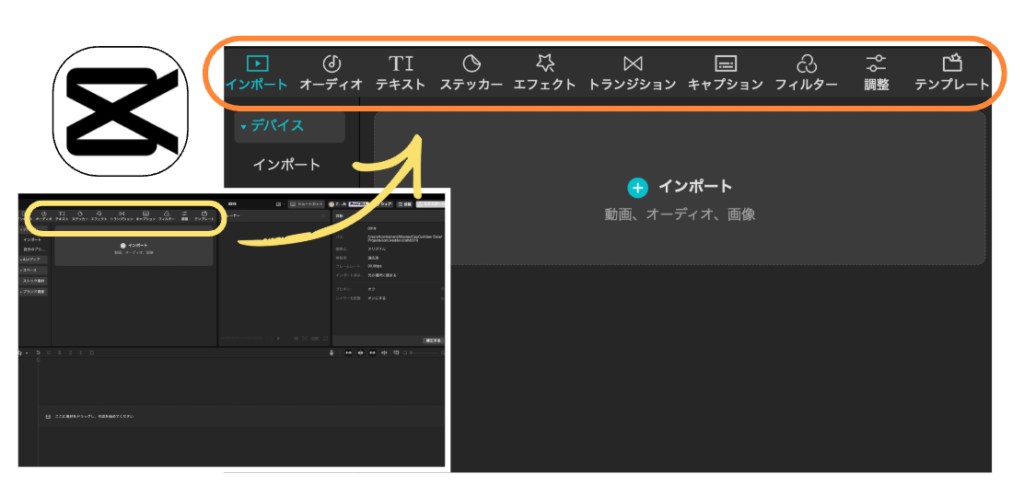
Task: Expand AIメディア in the small screenshot's sidebar
Action: click(33, 259)
